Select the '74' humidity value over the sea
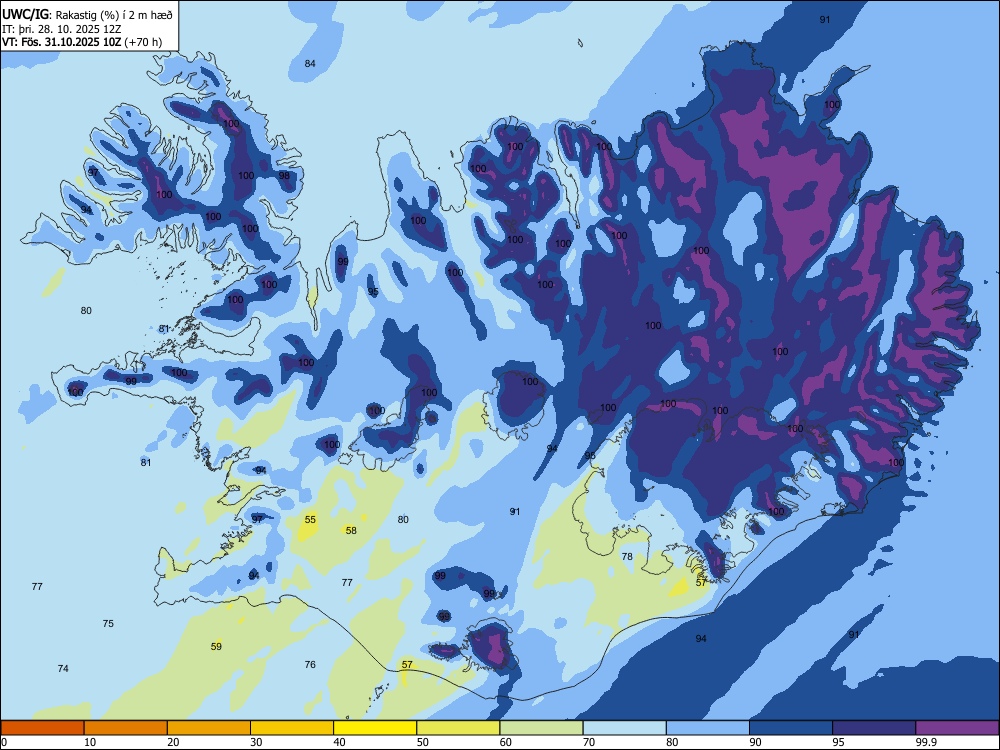 point(63,669)
